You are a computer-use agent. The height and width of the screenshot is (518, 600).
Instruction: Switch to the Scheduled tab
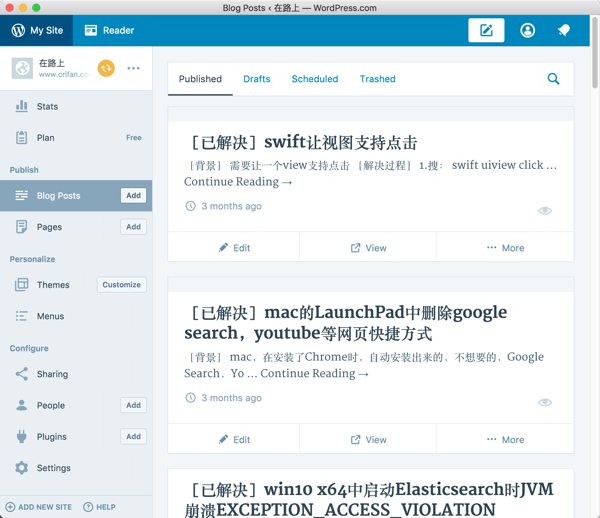click(315, 79)
